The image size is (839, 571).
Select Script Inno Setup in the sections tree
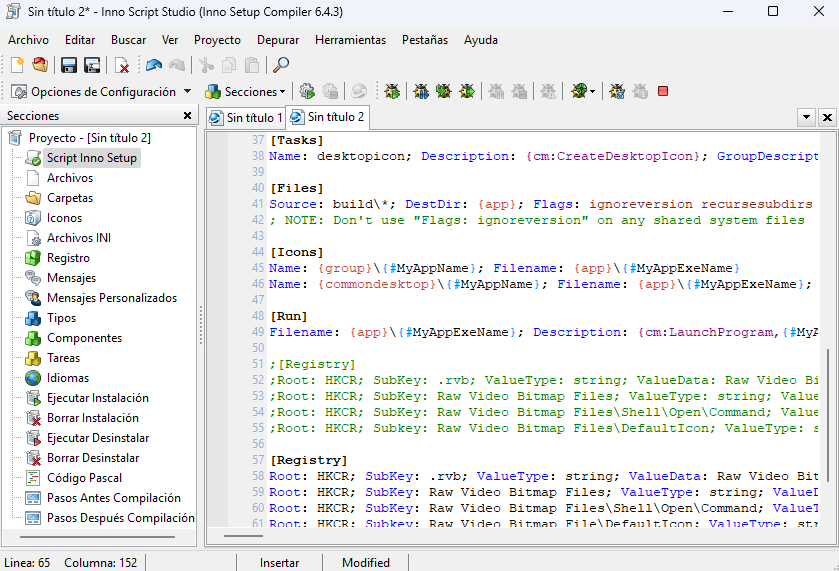[x=91, y=158]
